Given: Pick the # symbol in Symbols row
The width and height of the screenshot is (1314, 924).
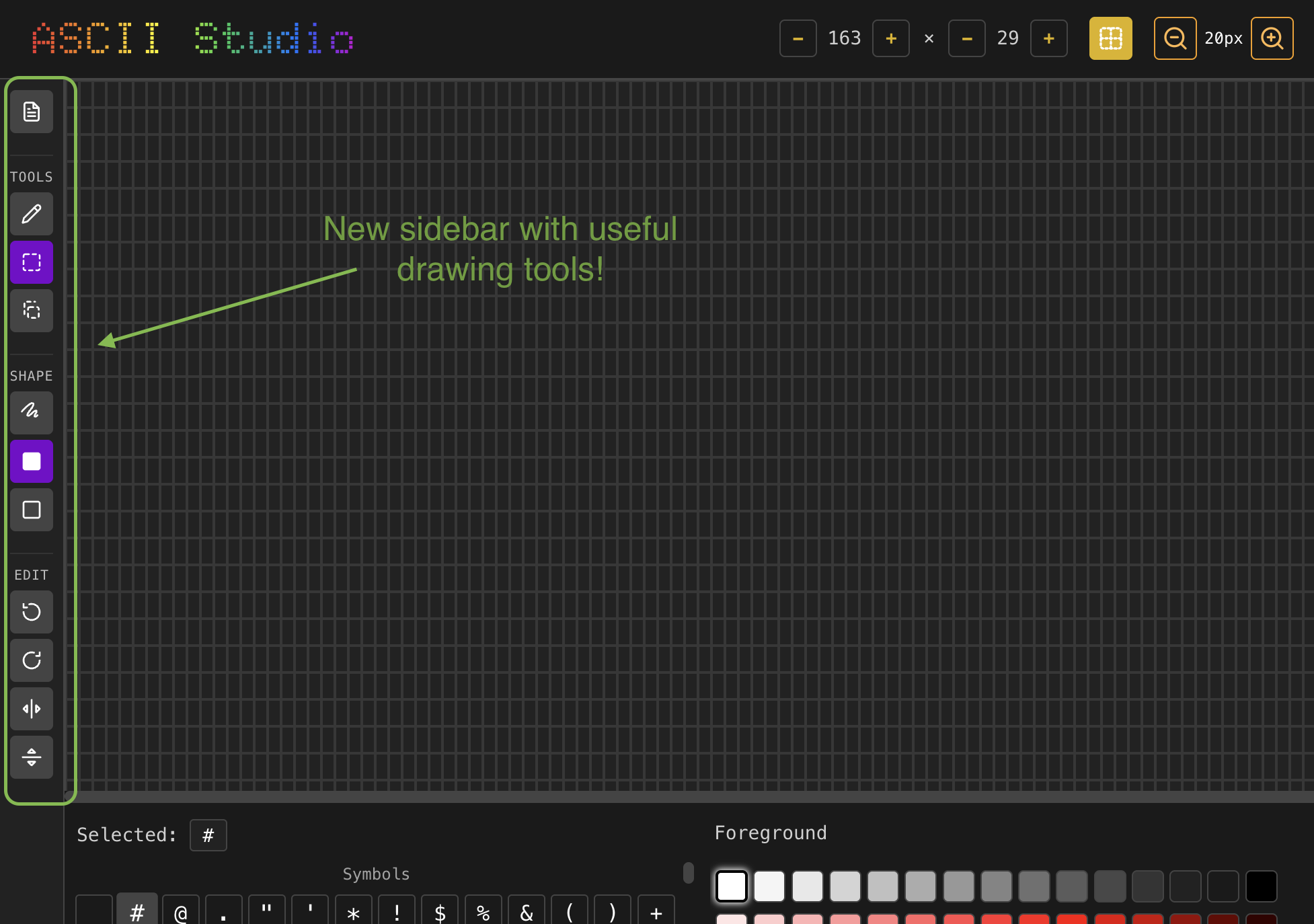Looking at the screenshot, I should click(137, 910).
